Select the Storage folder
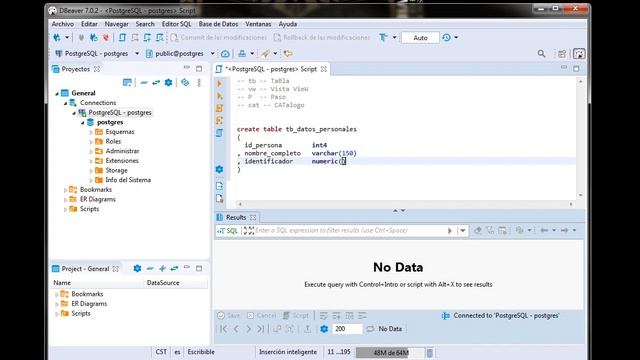 (x=116, y=171)
